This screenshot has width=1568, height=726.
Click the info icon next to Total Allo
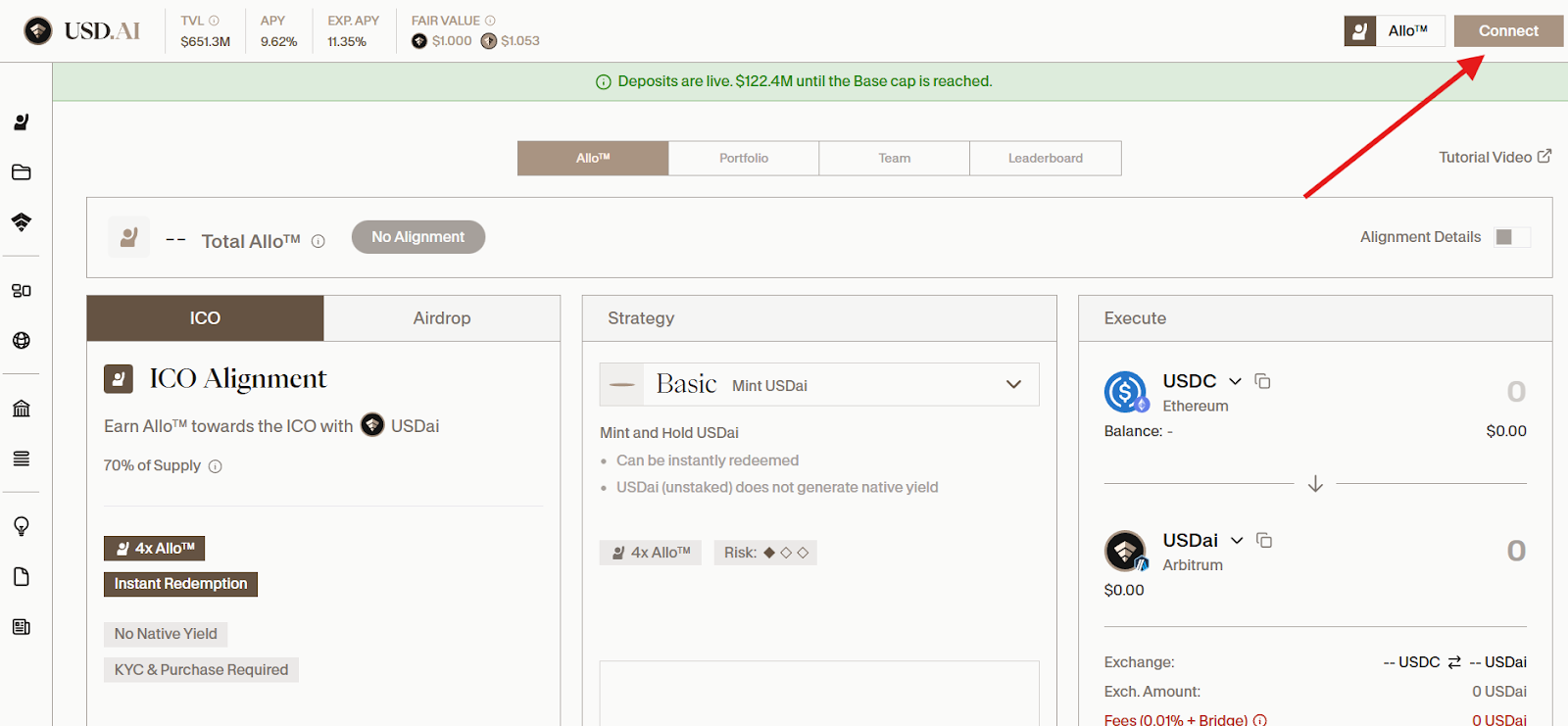click(x=318, y=242)
